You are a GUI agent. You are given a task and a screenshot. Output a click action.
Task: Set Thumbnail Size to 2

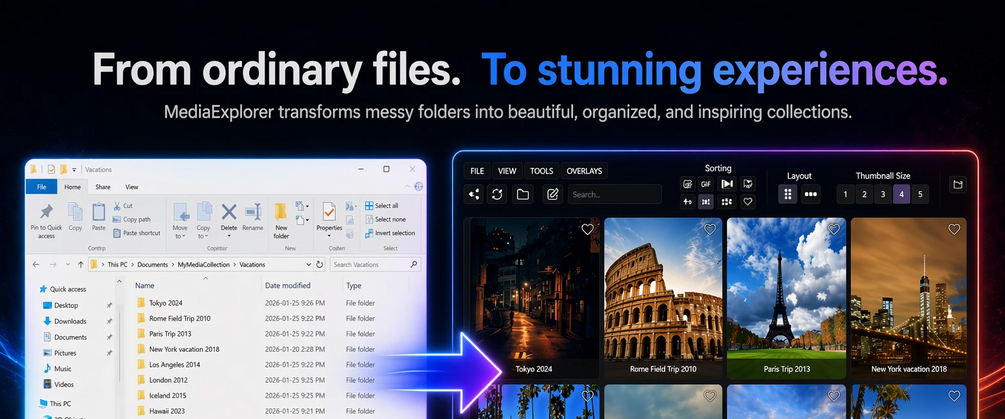pos(865,194)
